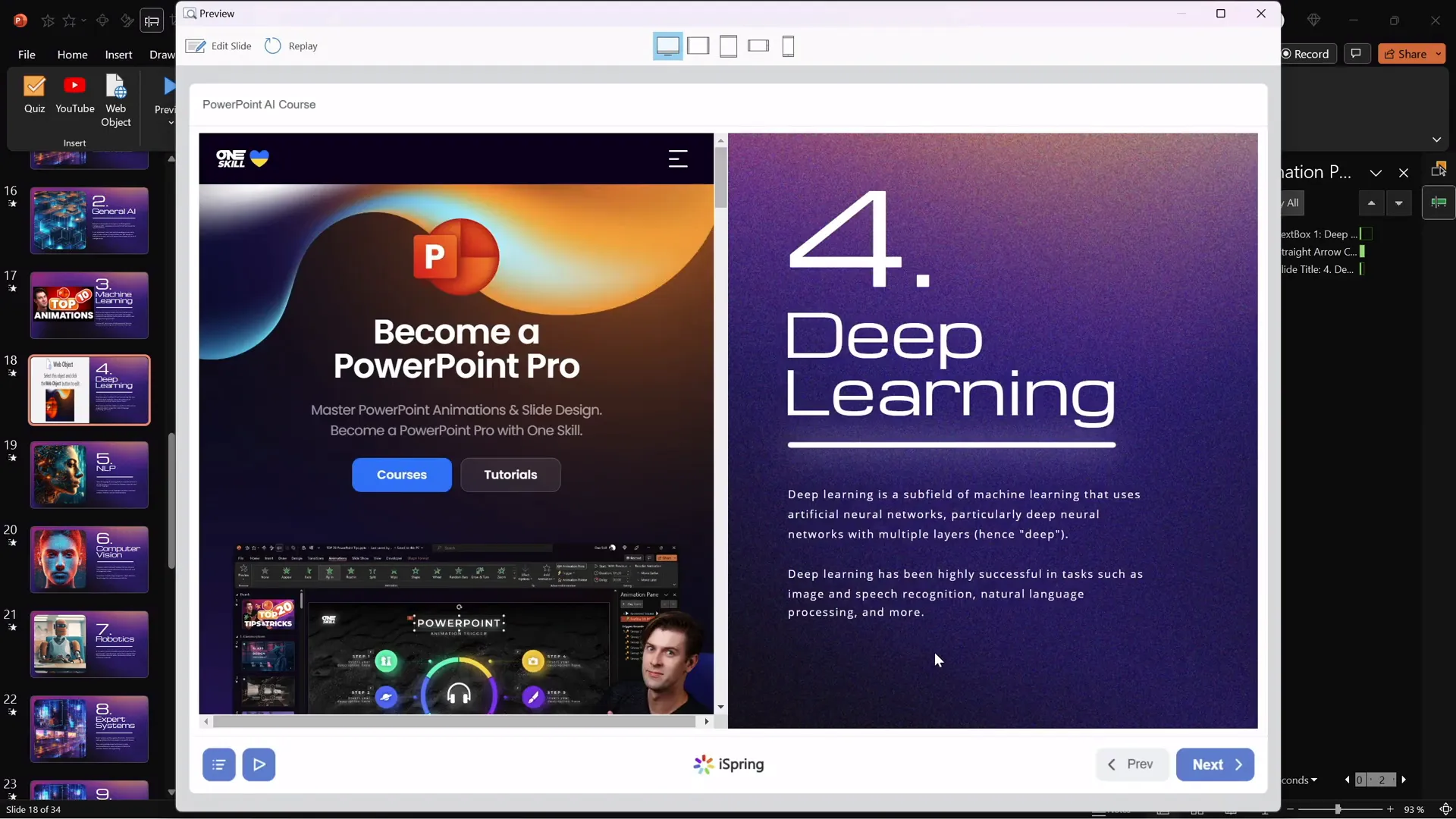The width and height of the screenshot is (1456, 819).
Task: Insert a Quiz from ribbon
Action: 34,96
